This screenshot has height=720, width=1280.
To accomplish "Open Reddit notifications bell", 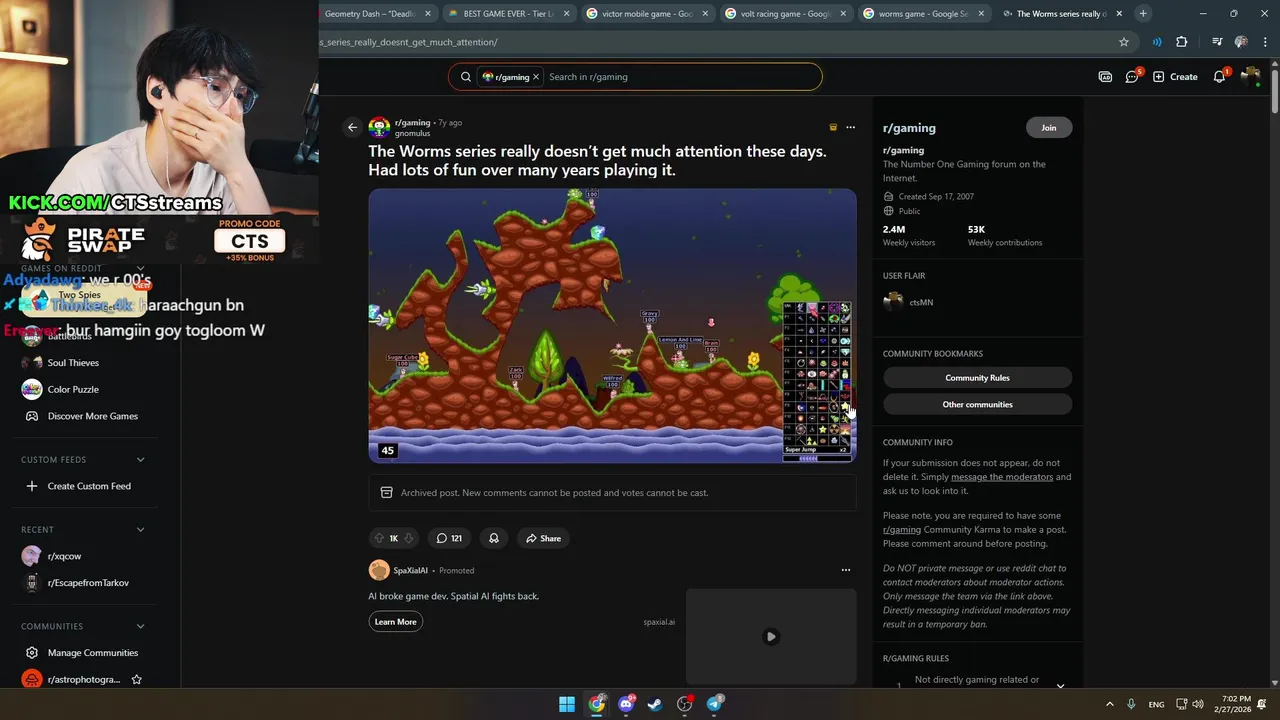I will [x=1220, y=76].
